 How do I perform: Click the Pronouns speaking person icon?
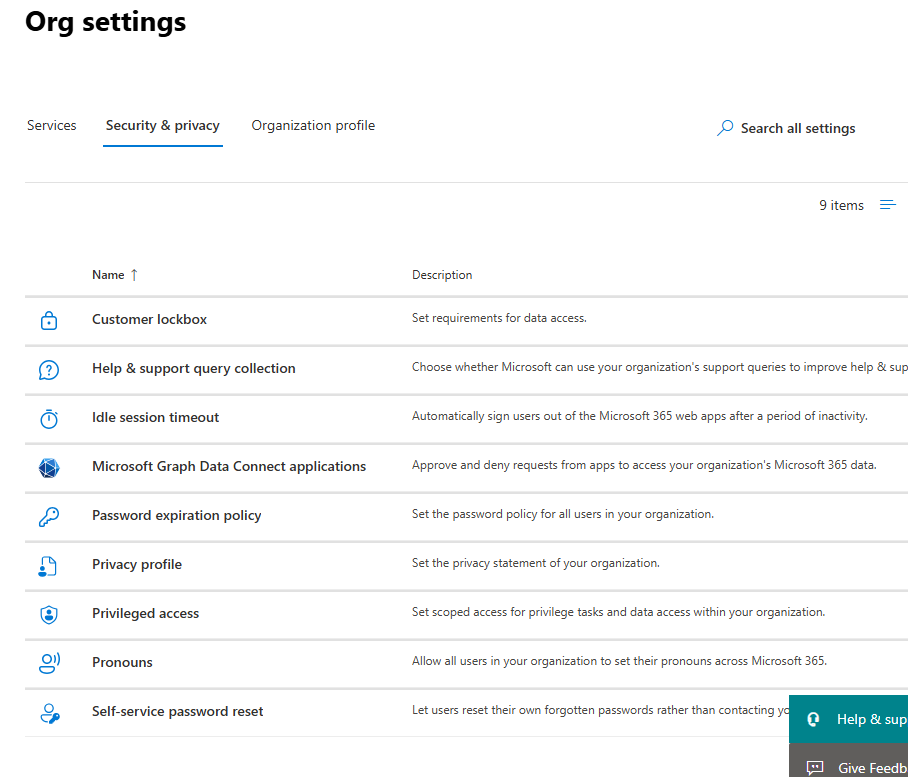(x=48, y=663)
